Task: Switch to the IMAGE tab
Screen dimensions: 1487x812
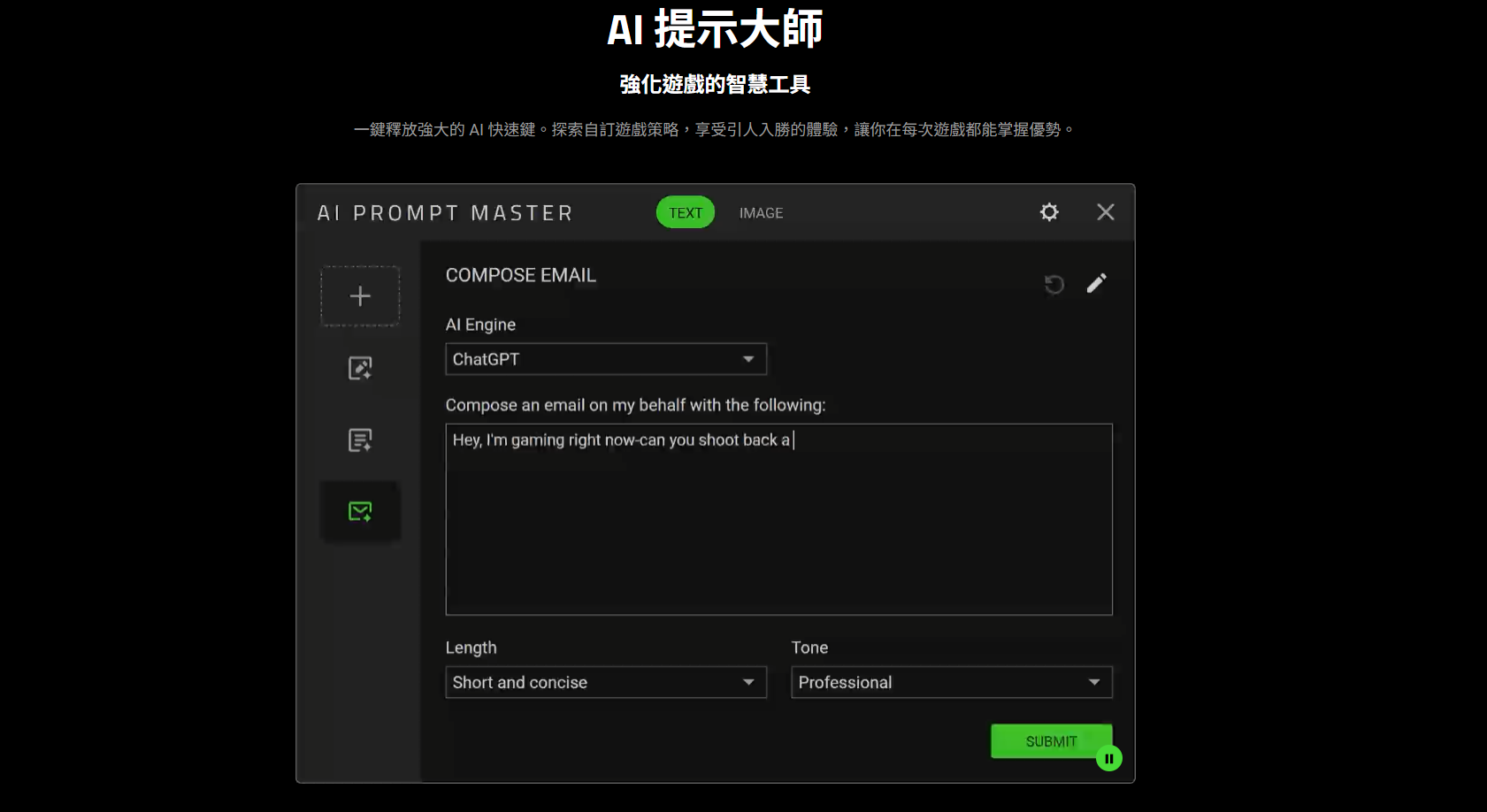Action: tap(761, 213)
